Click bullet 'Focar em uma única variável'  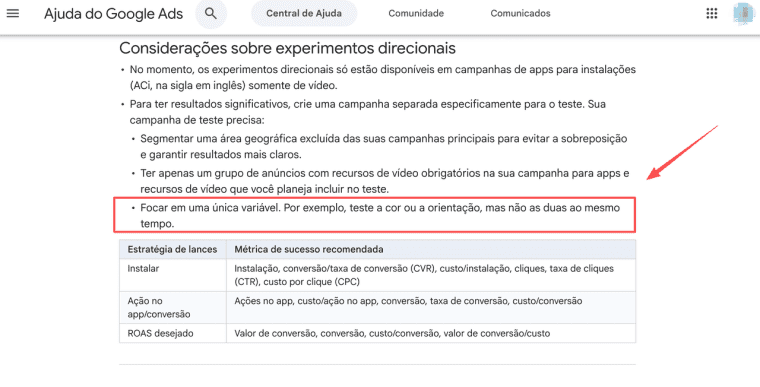click(380, 216)
